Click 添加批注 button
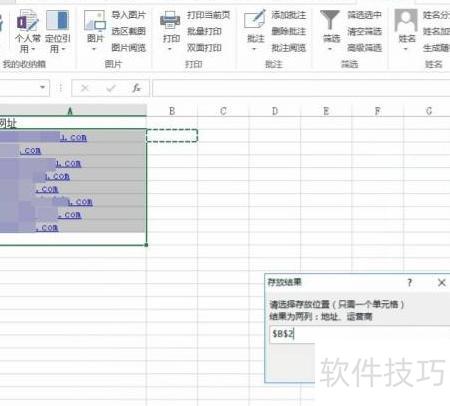The width and height of the screenshot is (450, 406). pyautogui.click(x=289, y=15)
